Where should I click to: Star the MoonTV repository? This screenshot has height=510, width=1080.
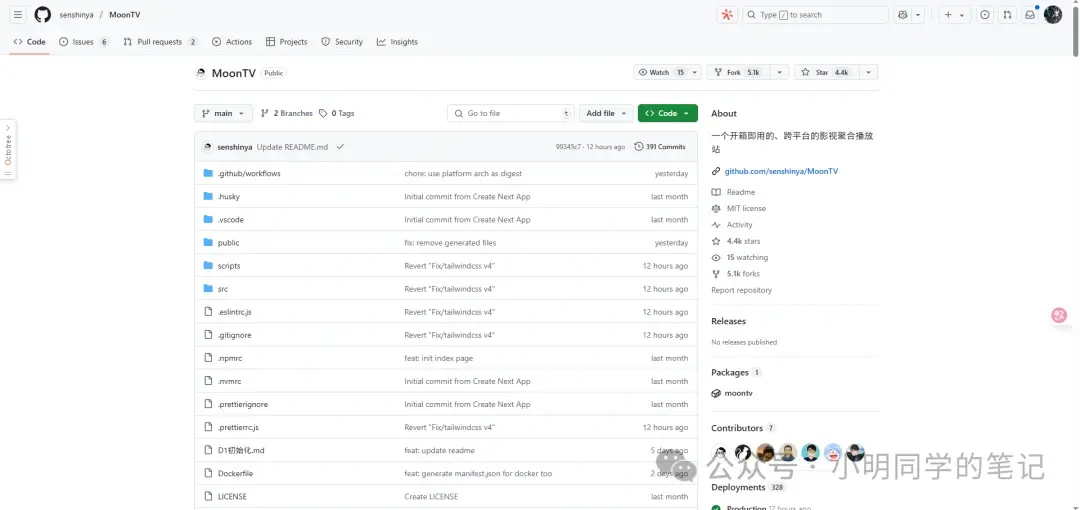[x=826, y=72]
